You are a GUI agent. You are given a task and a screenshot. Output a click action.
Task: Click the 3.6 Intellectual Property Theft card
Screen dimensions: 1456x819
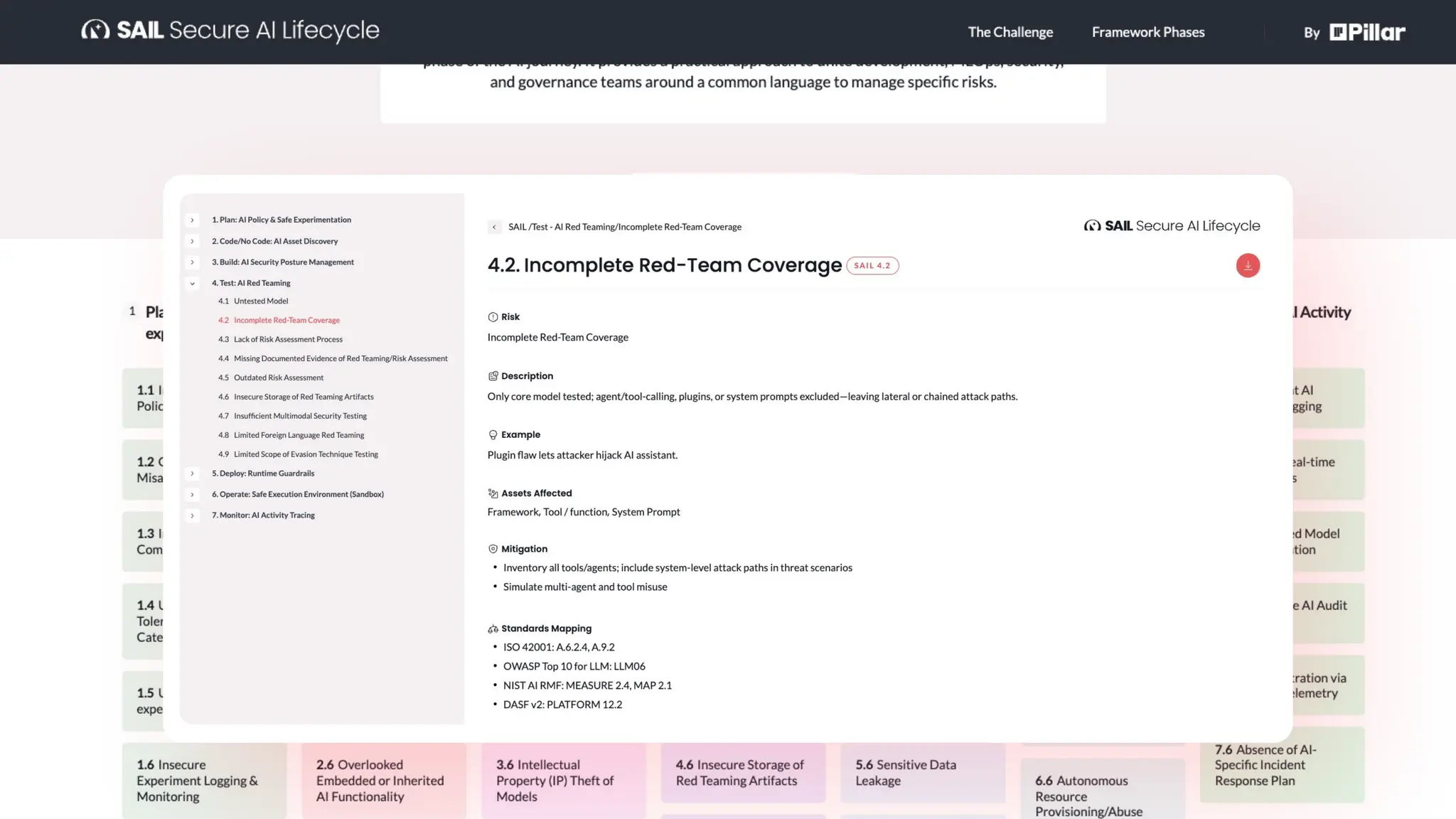click(x=562, y=780)
